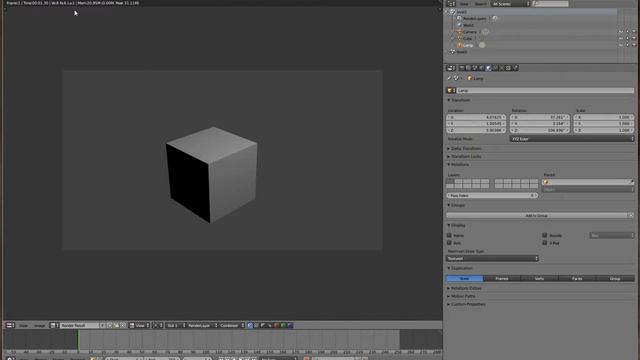The height and width of the screenshot is (360, 640).
Task: Switch to the Object properties tab
Action: pyautogui.click(x=488, y=68)
